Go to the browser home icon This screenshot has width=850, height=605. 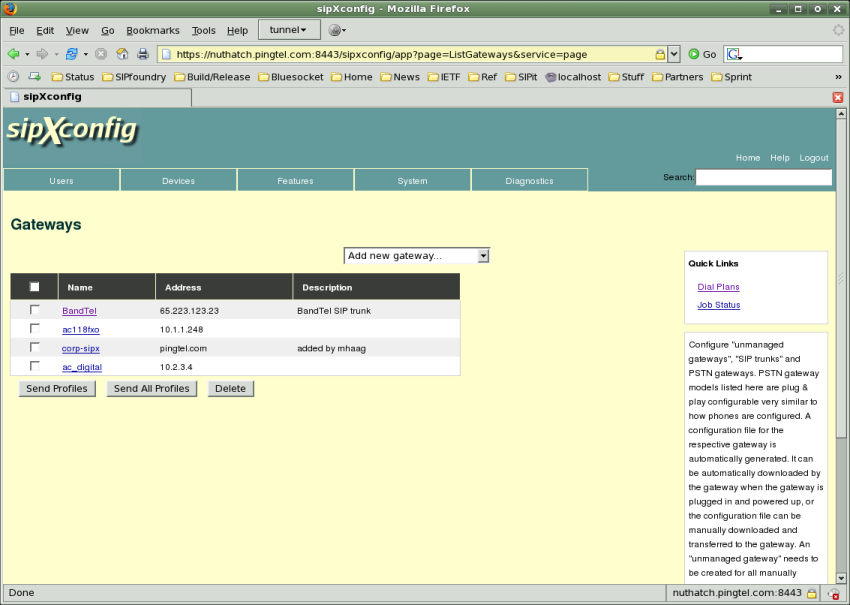click(x=123, y=54)
